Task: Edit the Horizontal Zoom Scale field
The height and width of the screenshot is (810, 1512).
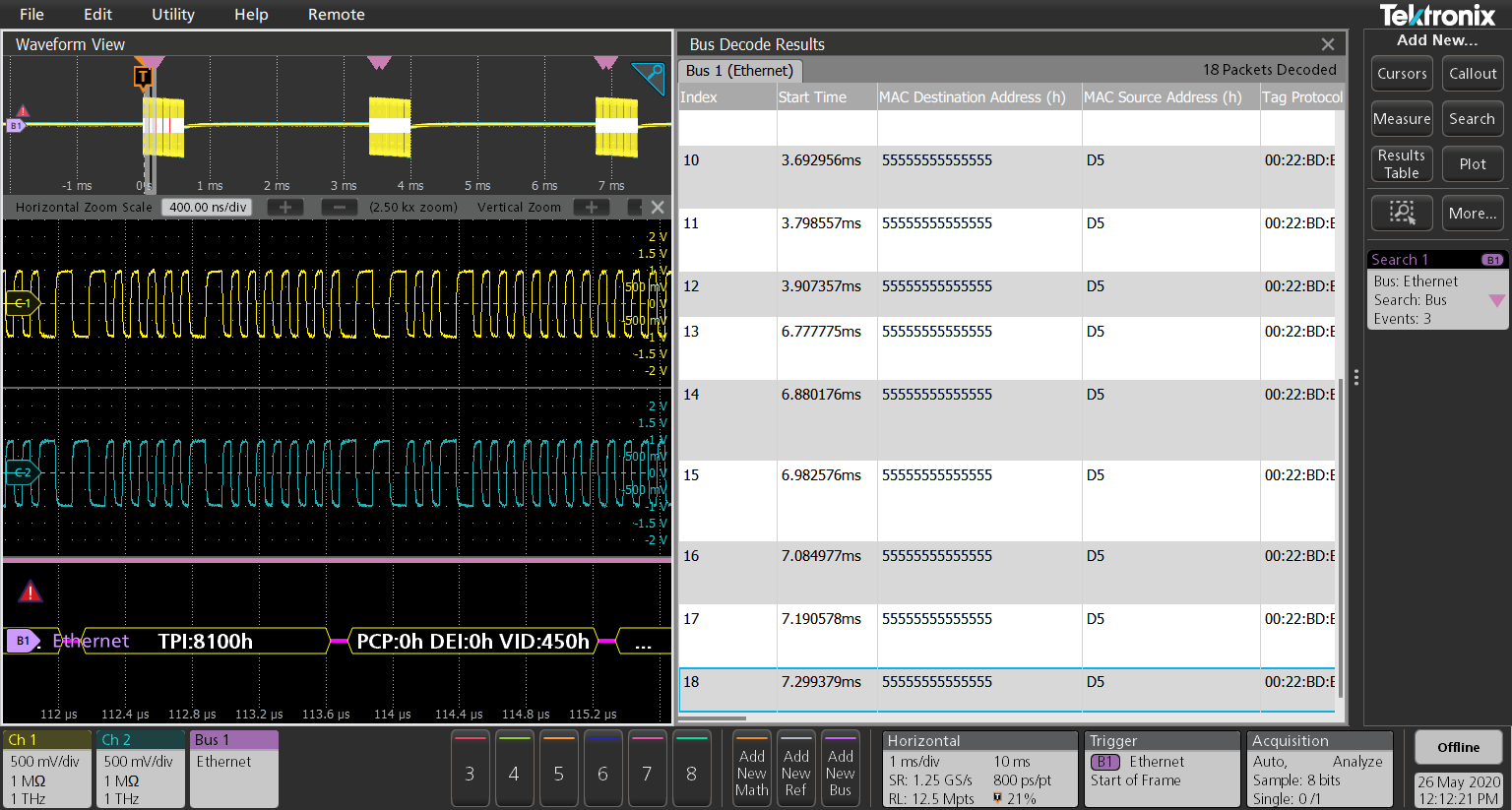Action: click(x=208, y=207)
